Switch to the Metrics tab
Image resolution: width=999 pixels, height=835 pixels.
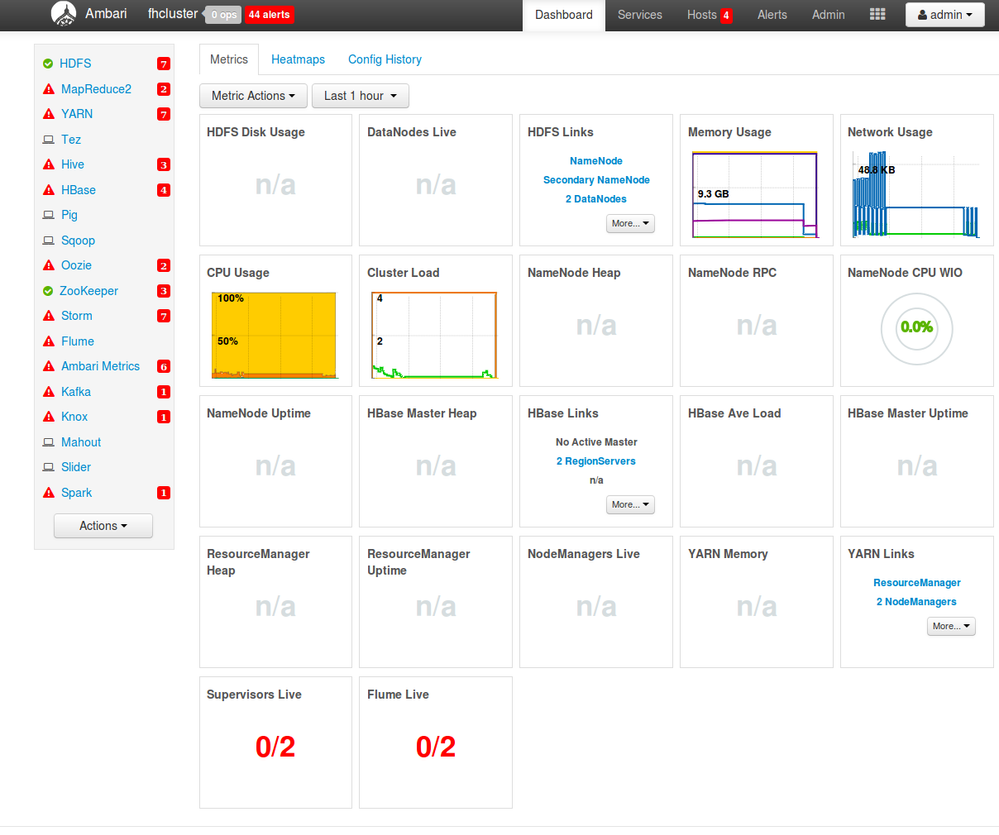[x=229, y=59]
